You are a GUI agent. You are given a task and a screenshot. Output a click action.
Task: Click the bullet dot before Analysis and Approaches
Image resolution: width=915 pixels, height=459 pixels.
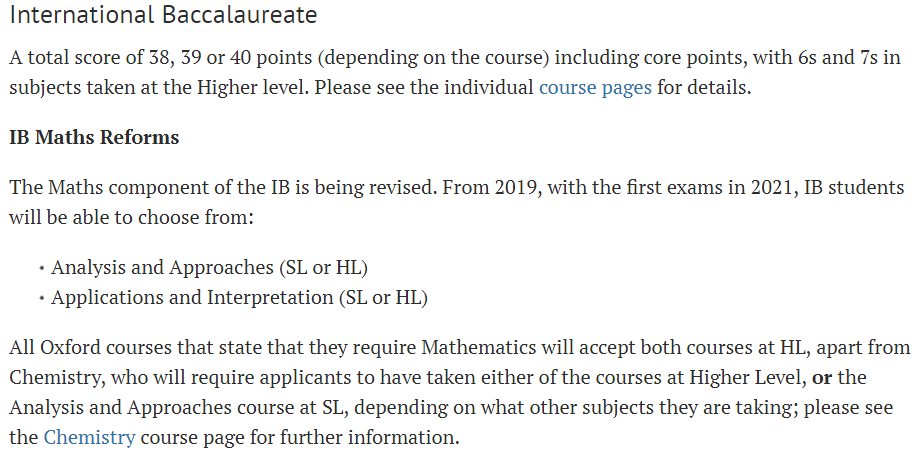tap(41, 268)
